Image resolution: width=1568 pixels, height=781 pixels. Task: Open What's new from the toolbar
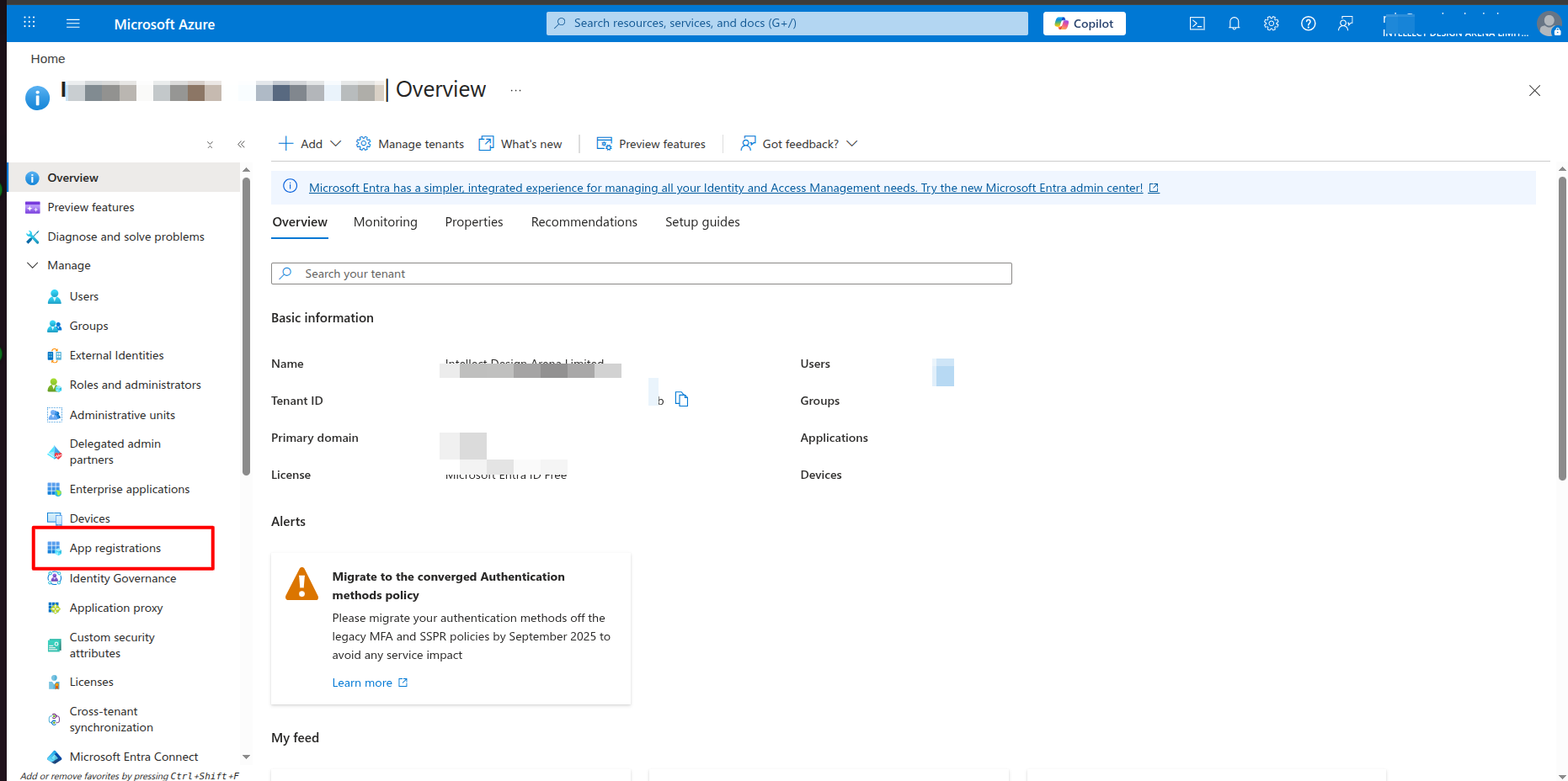[x=520, y=144]
